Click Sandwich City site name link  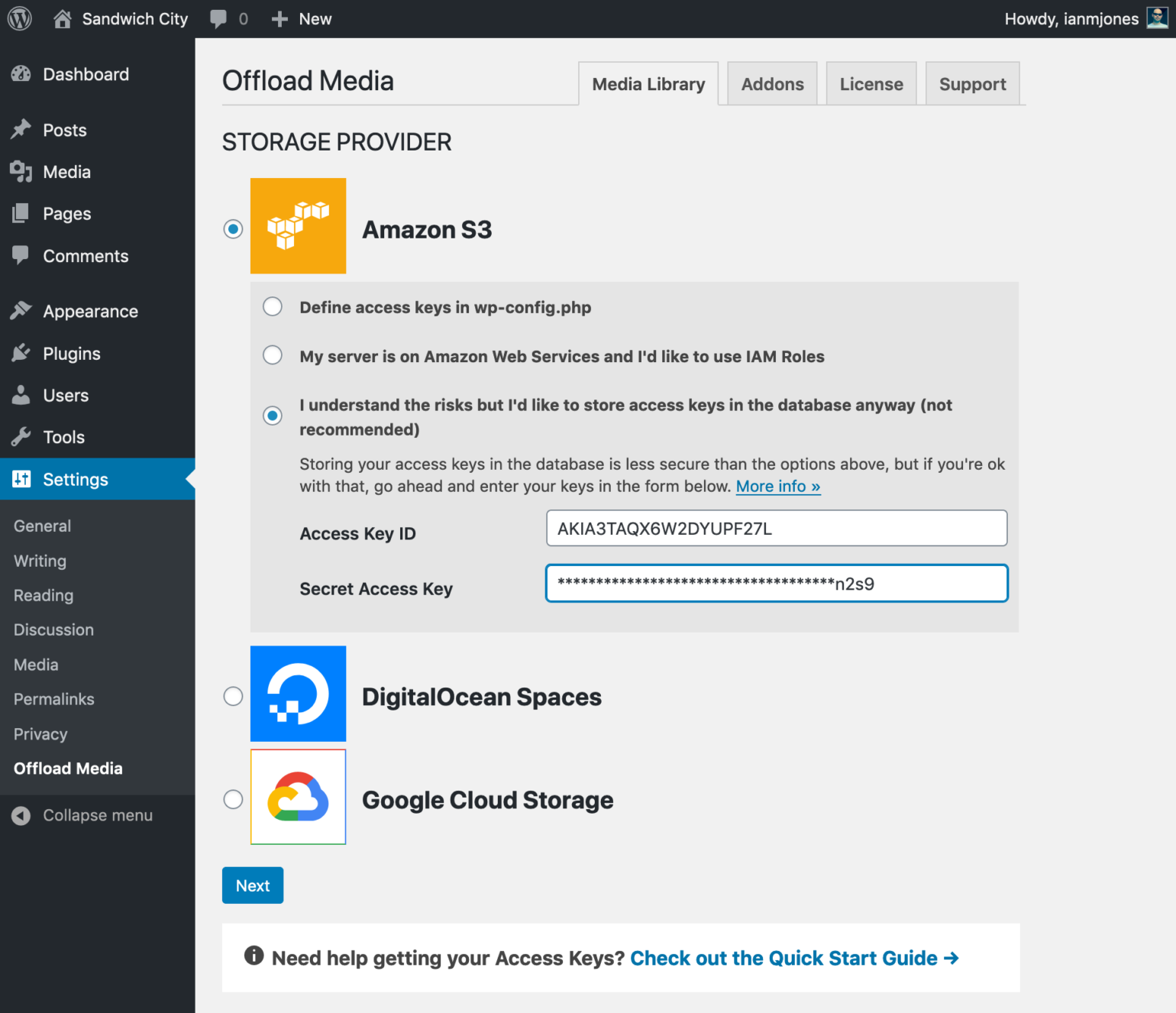tap(135, 19)
